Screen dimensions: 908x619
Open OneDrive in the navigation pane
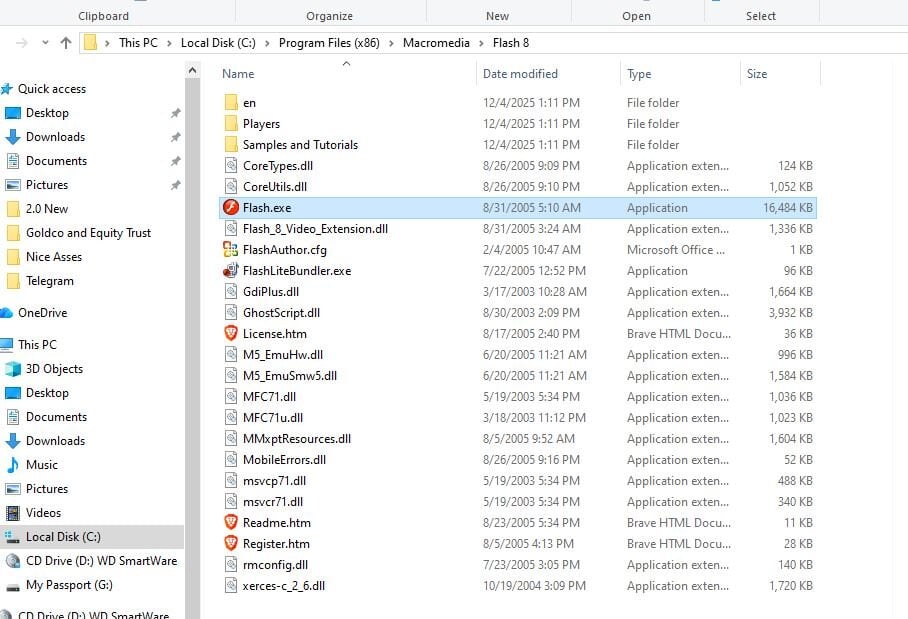tap(42, 313)
